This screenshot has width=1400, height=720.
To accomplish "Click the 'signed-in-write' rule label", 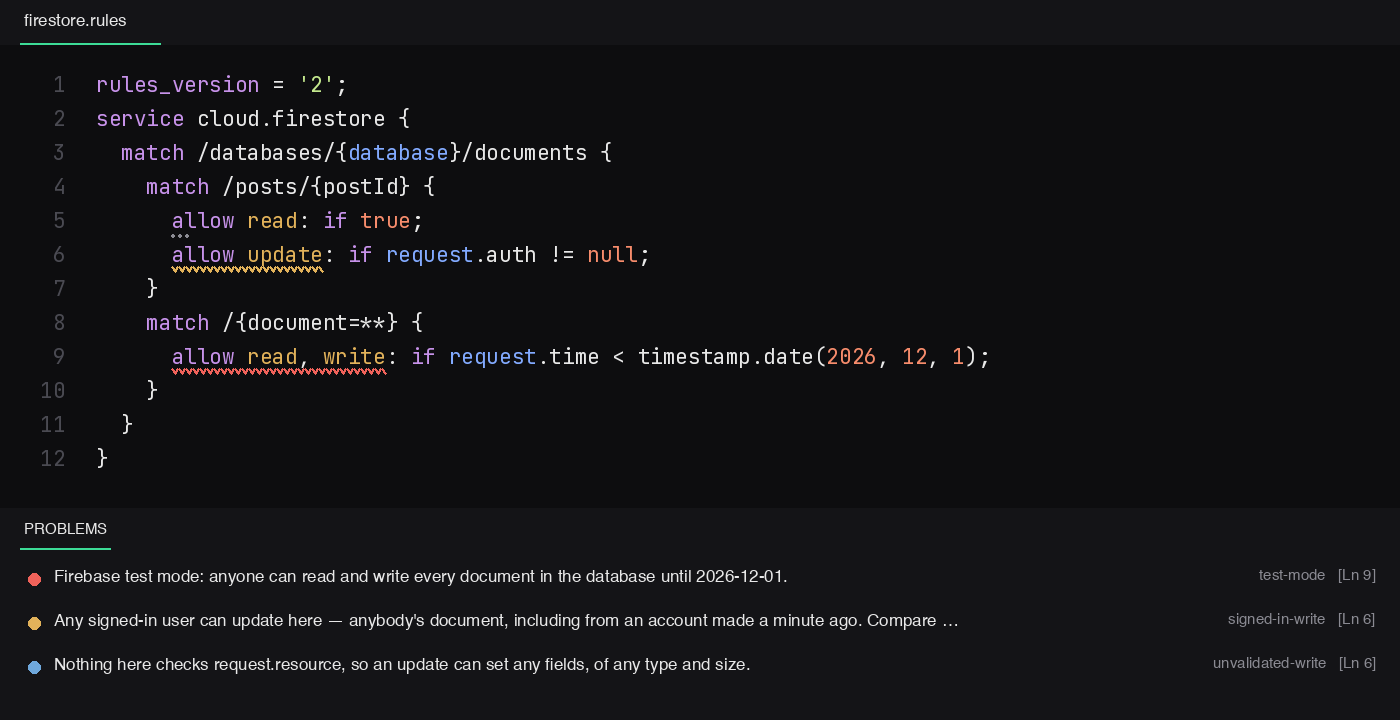I will point(1277,619).
